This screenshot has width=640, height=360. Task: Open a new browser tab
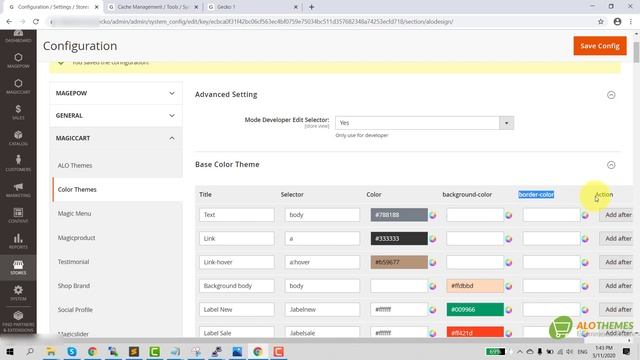pyautogui.click(x=311, y=7)
